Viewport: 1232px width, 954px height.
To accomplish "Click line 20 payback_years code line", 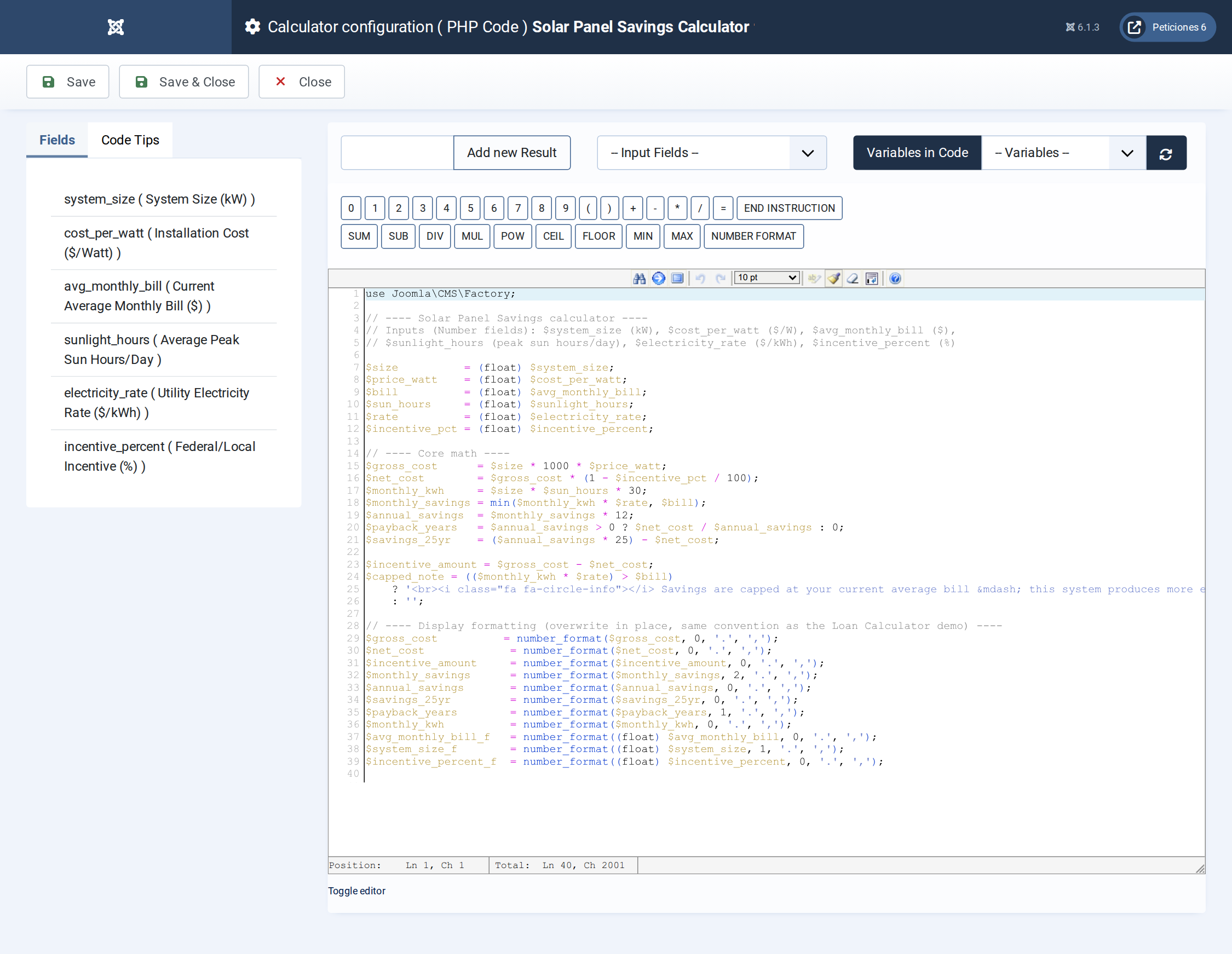I will (x=604, y=528).
